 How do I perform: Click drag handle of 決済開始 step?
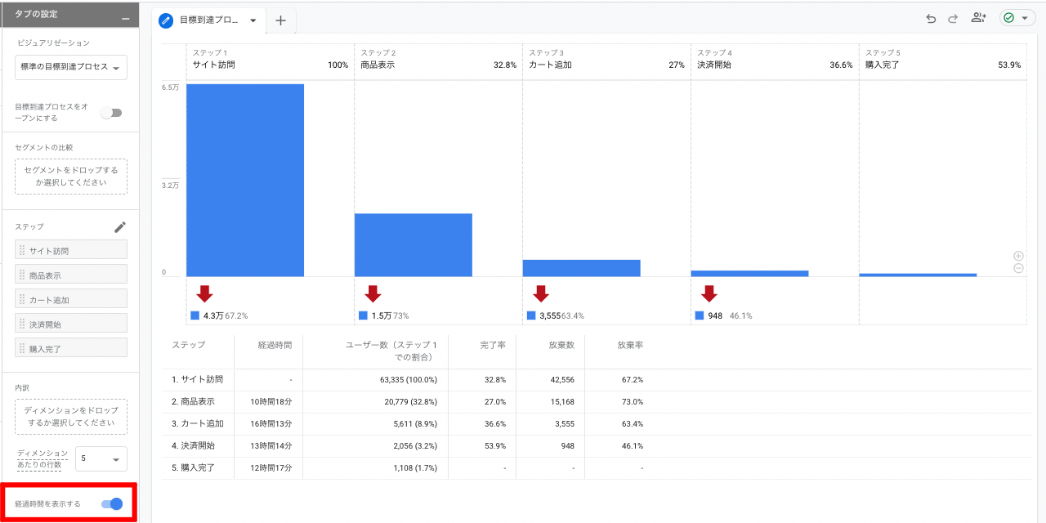point(22,324)
